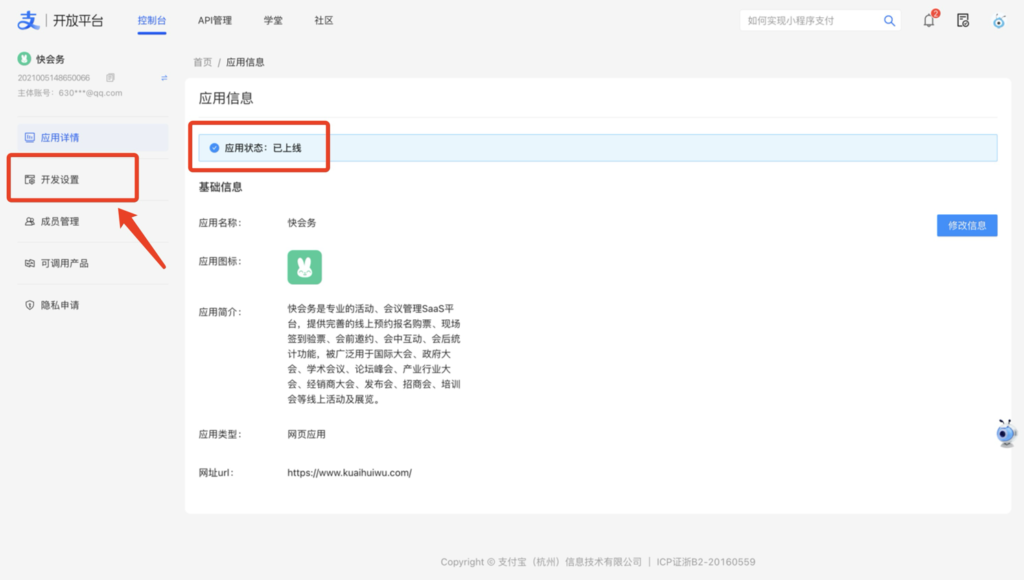Open 学堂 menu

pos(273,20)
